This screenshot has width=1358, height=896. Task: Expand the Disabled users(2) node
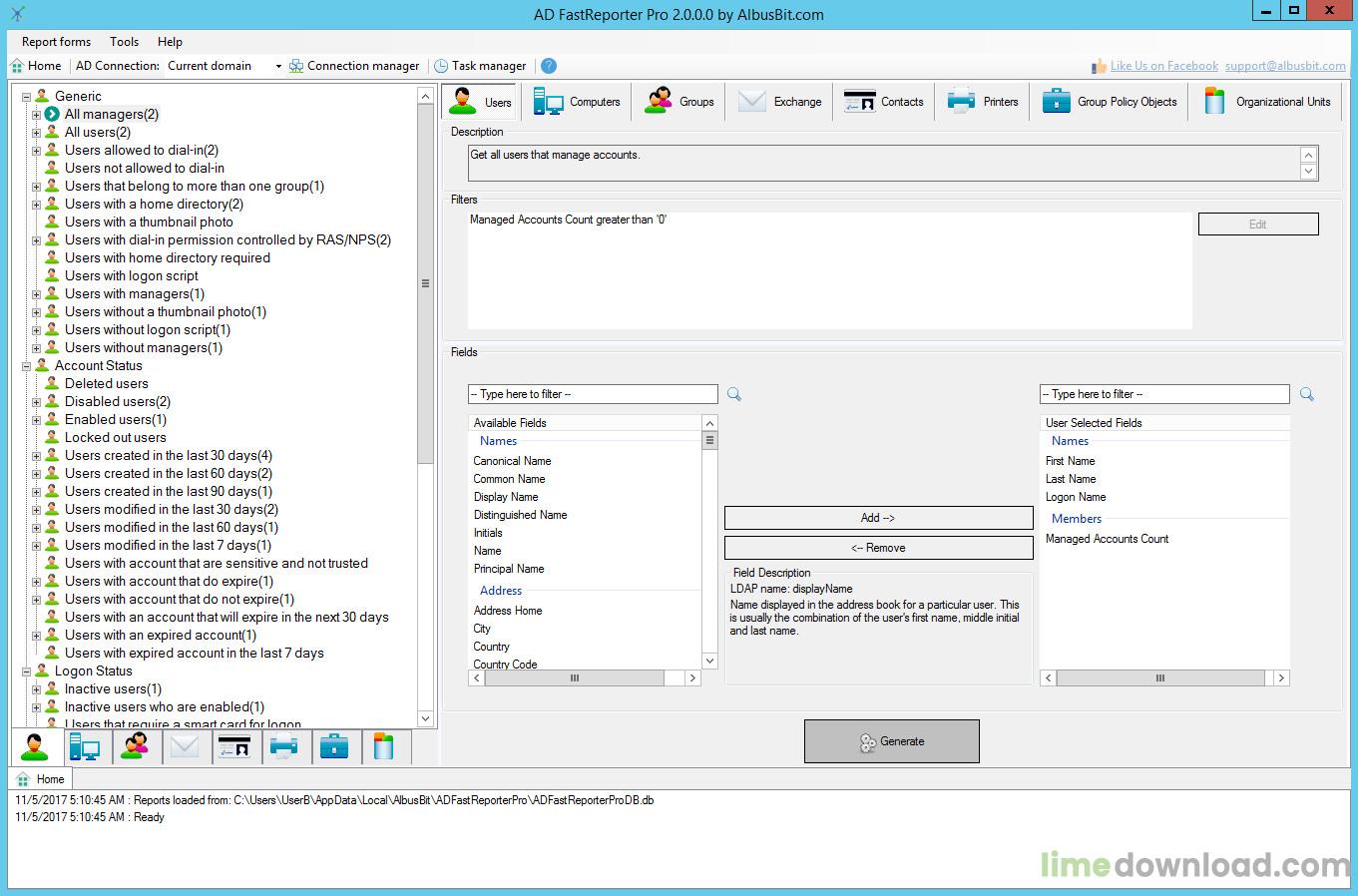(37, 402)
